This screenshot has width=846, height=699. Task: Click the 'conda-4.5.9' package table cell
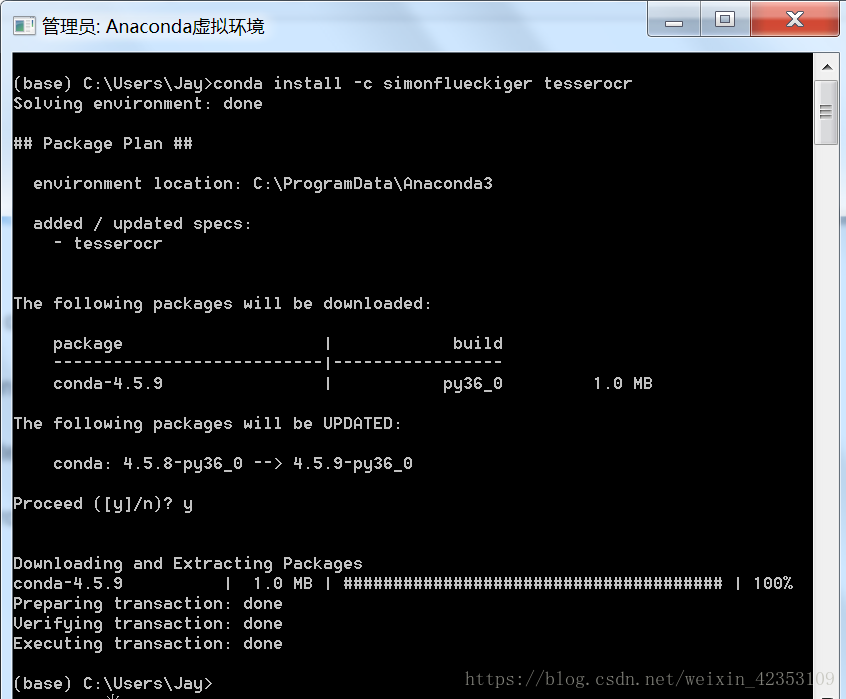click(x=108, y=383)
